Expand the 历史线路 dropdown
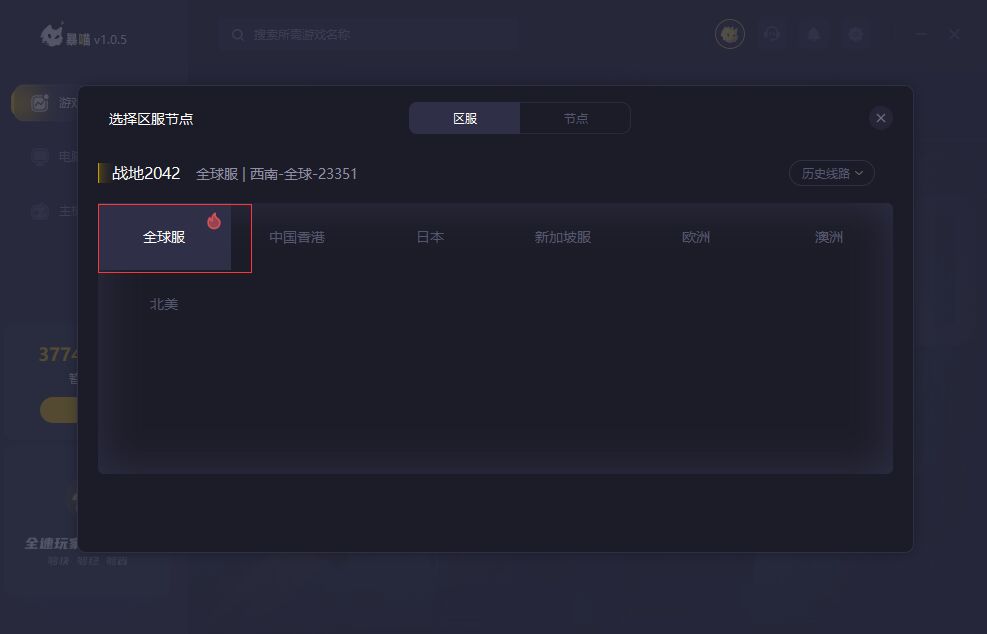 (832, 173)
